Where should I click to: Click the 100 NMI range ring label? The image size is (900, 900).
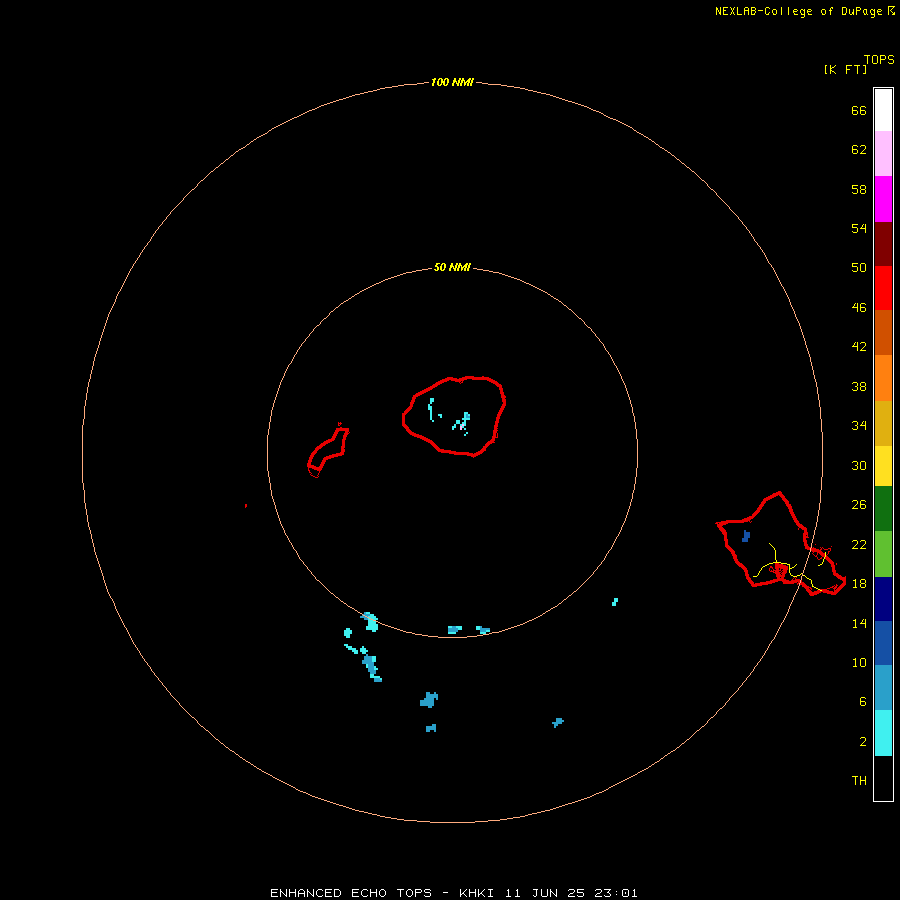point(452,82)
